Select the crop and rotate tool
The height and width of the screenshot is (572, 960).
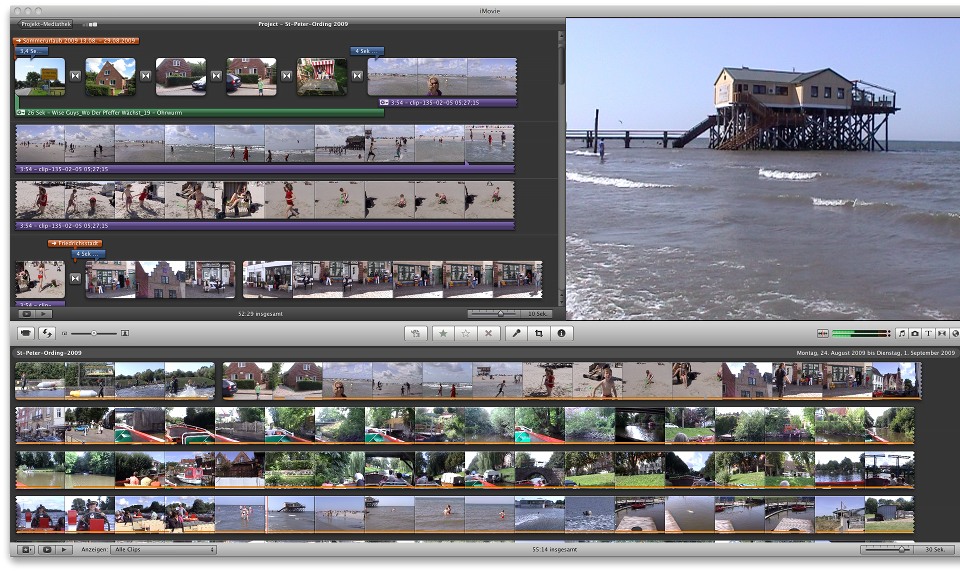pyautogui.click(x=539, y=333)
